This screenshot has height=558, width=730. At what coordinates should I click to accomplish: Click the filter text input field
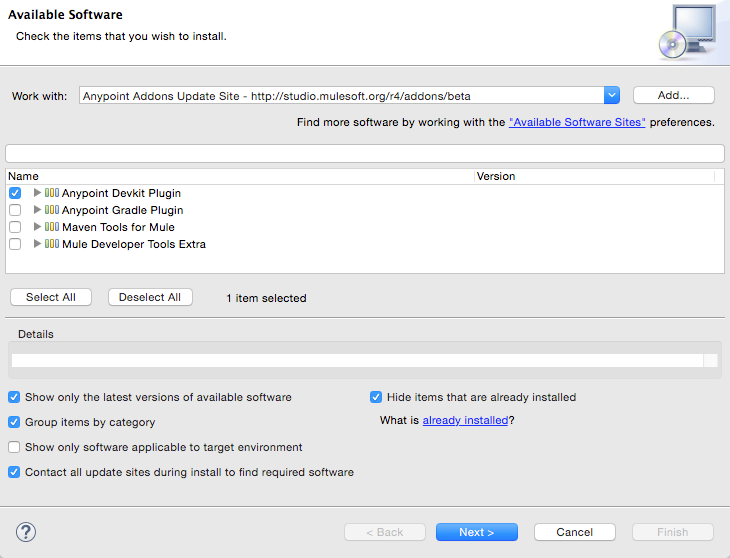(x=365, y=153)
